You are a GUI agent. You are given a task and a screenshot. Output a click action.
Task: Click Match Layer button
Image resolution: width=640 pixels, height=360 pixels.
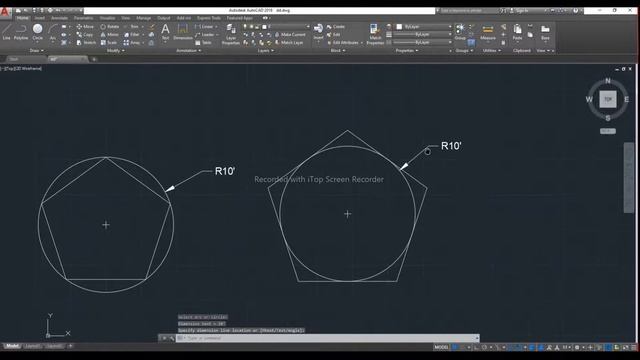(x=289, y=42)
